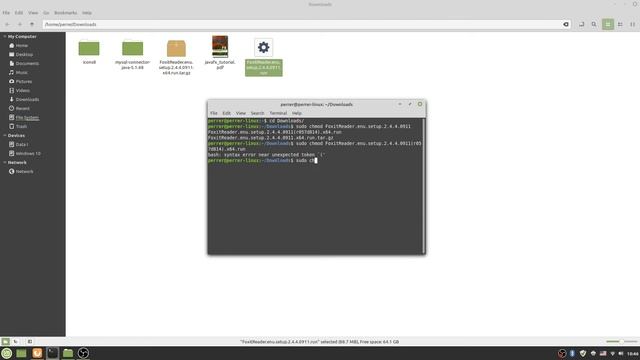The height and width of the screenshot is (360, 640).
Task: Collapse the Devices section
Action: point(4,136)
